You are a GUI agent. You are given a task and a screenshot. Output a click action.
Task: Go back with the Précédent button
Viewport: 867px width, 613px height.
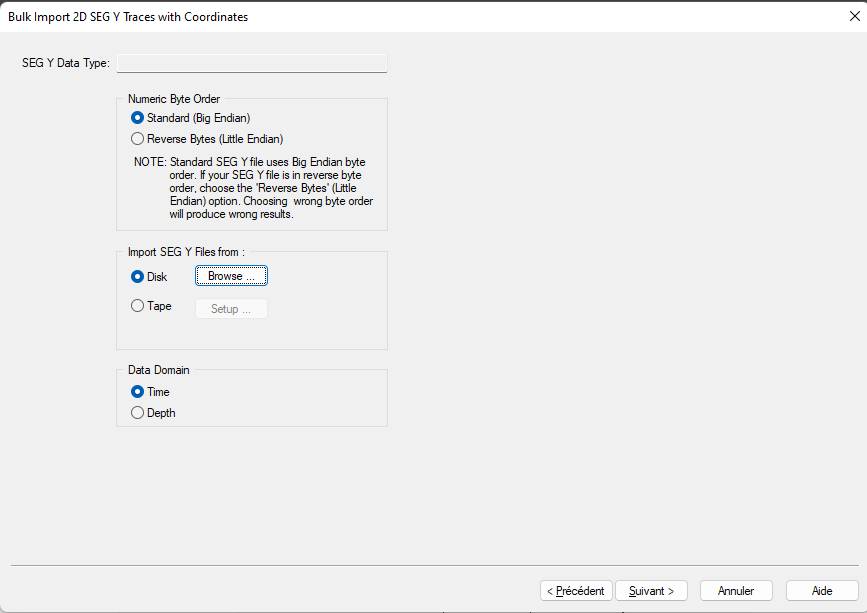click(x=576, y=591)
